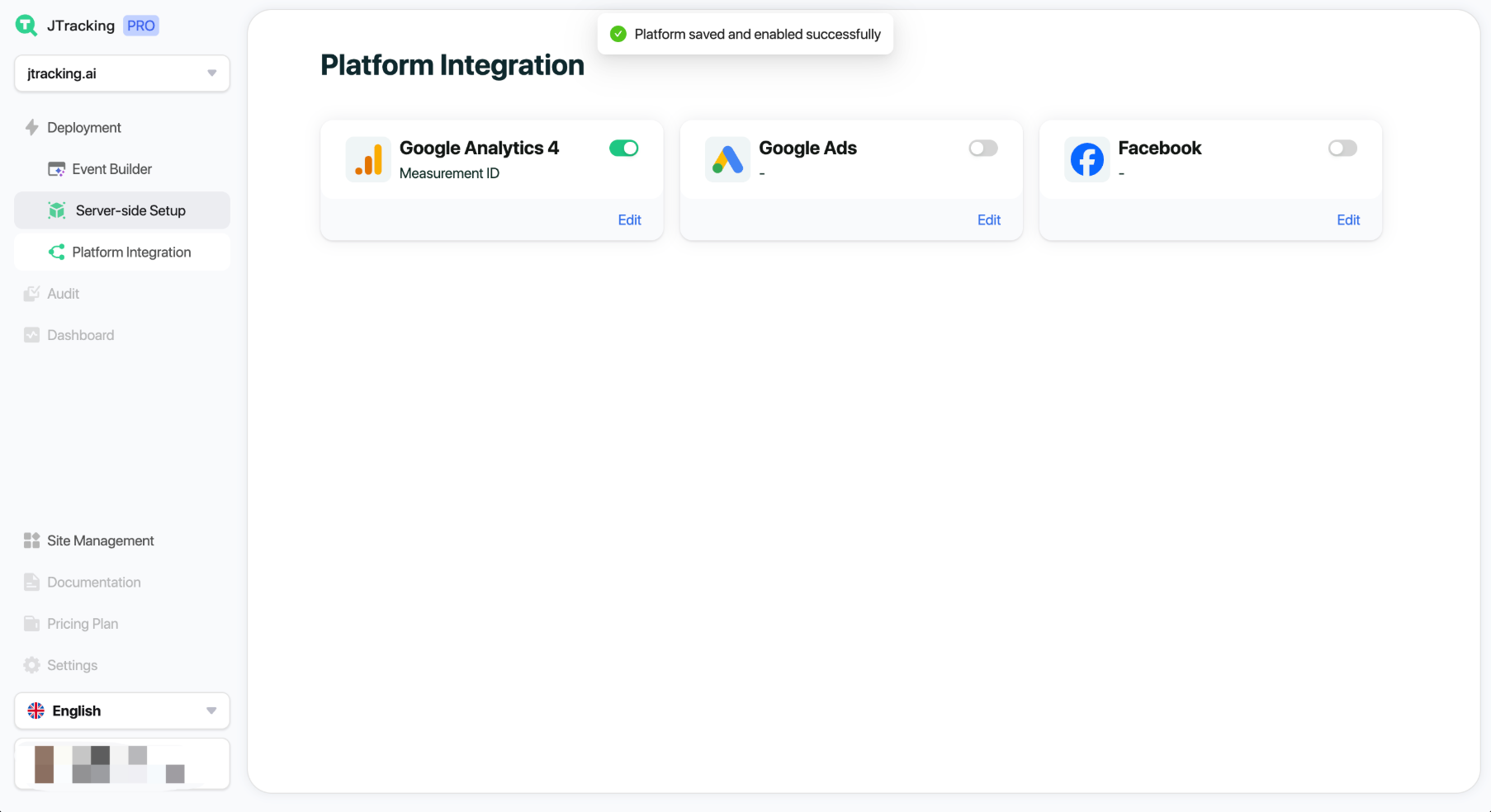Edit the Google Analytics 4 integration
1491x812 pixels.
coord(629,220)
